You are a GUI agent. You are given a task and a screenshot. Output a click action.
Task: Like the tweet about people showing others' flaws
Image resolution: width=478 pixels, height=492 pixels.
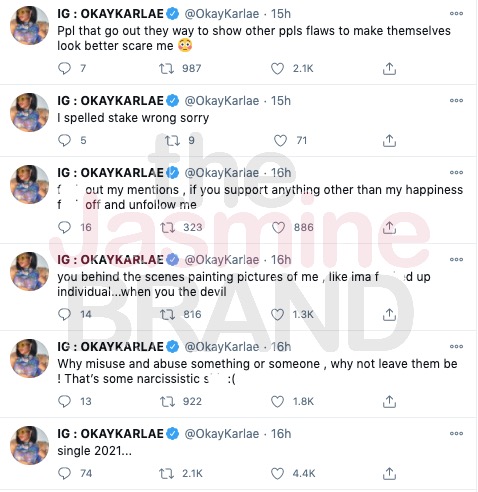click(277, 69)
